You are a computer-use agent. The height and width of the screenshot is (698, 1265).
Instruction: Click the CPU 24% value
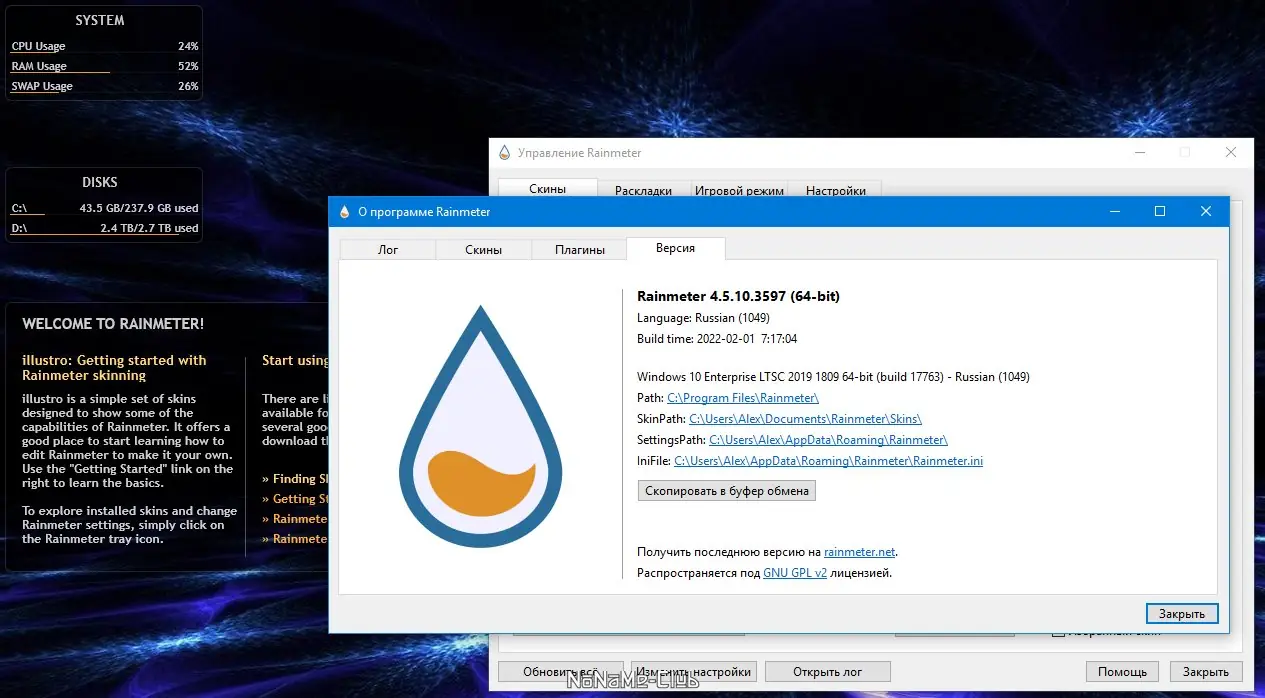pyautogui.click(x=188, y=46)
